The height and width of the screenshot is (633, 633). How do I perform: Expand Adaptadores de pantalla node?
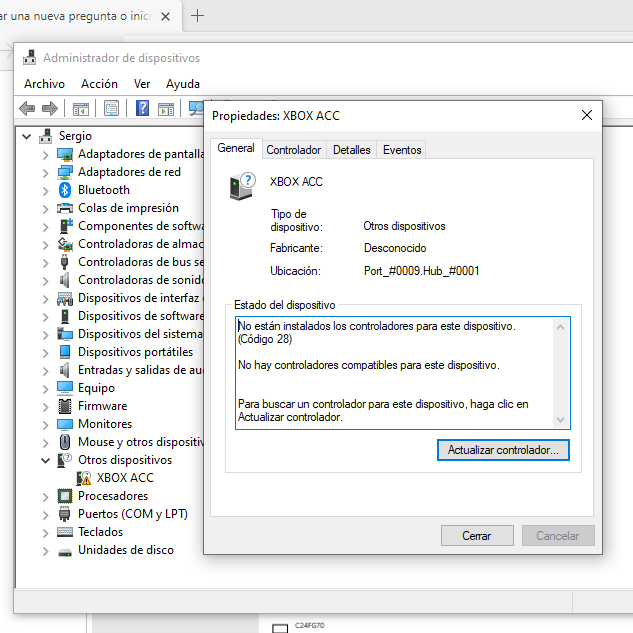(x=46, y=155)
